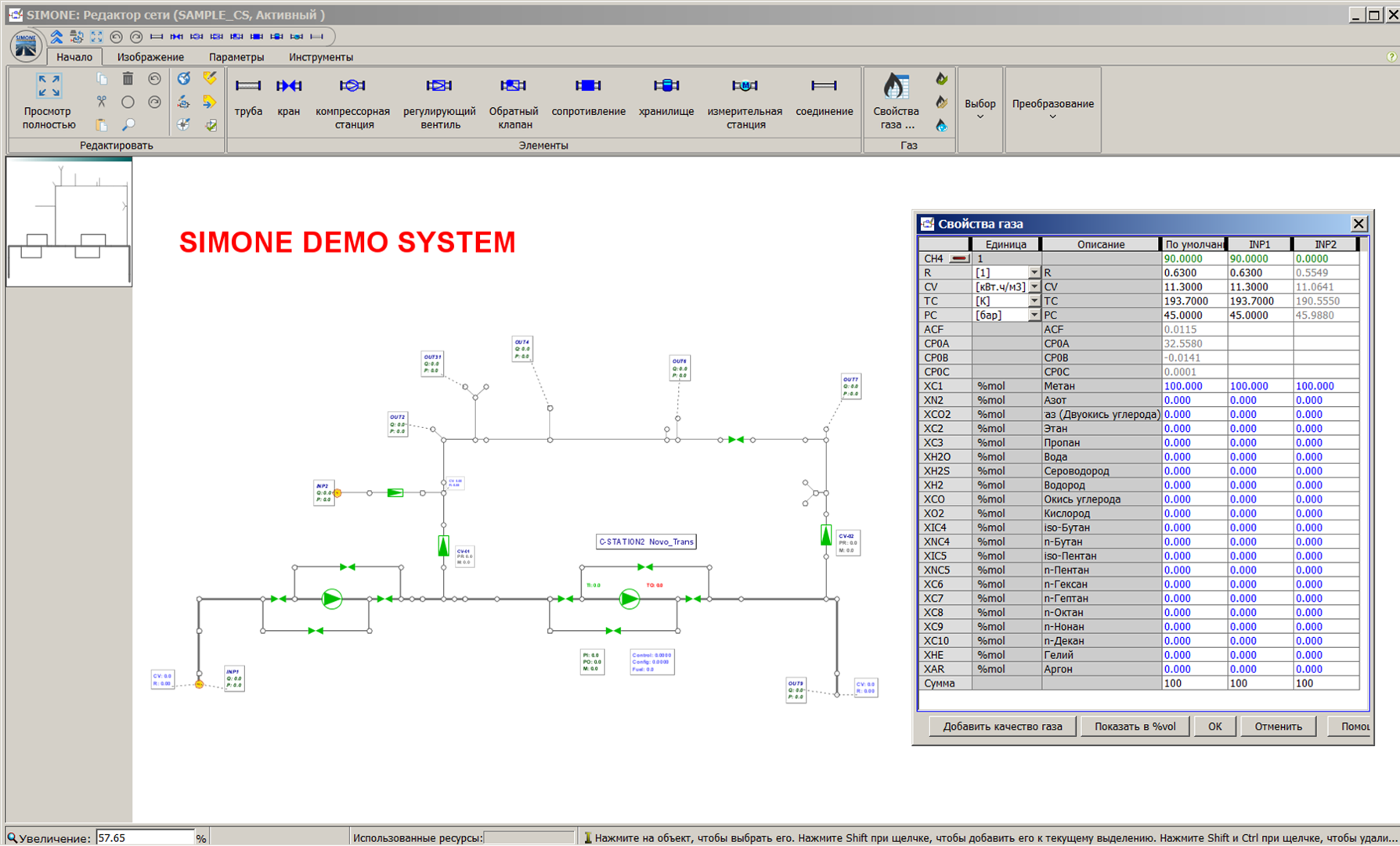Click the CH4 red line color swatch
The height and width of the screenshot is (846, 1400).
pyautogui.click(x=959, y=258)
